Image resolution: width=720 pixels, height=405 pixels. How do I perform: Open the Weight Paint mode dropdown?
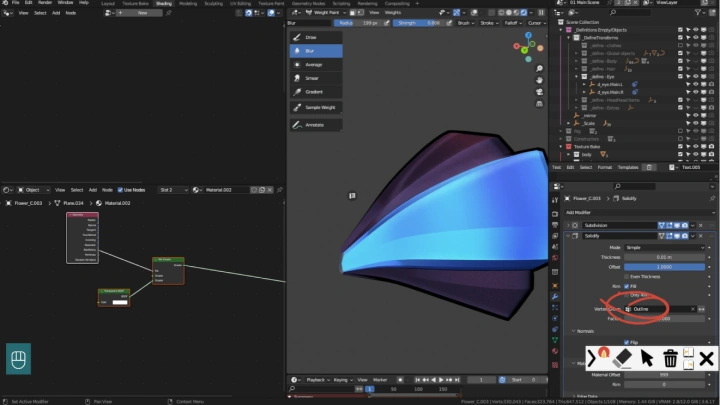point(328,12)
